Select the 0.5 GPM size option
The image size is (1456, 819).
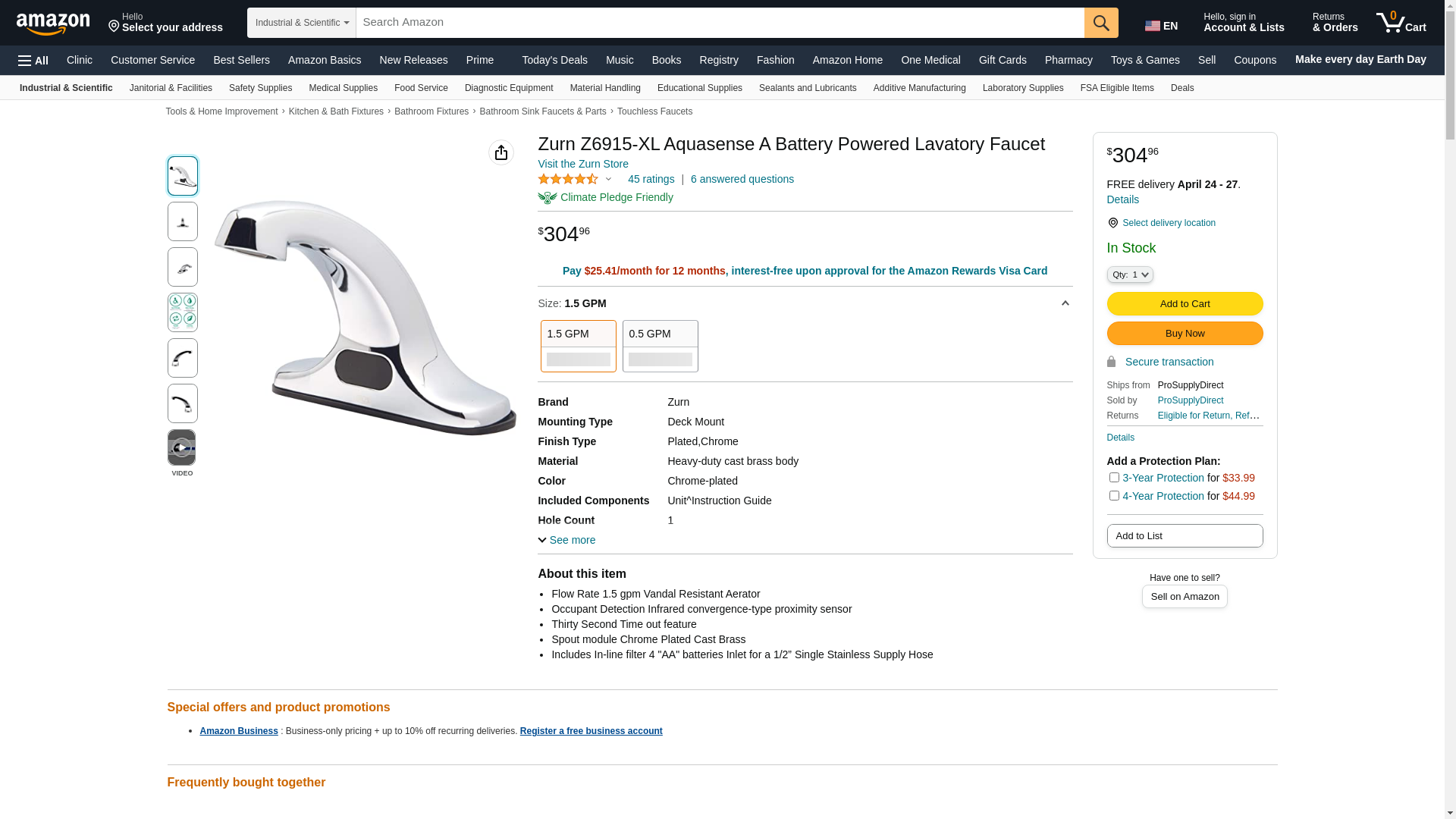tap(660, 346)
